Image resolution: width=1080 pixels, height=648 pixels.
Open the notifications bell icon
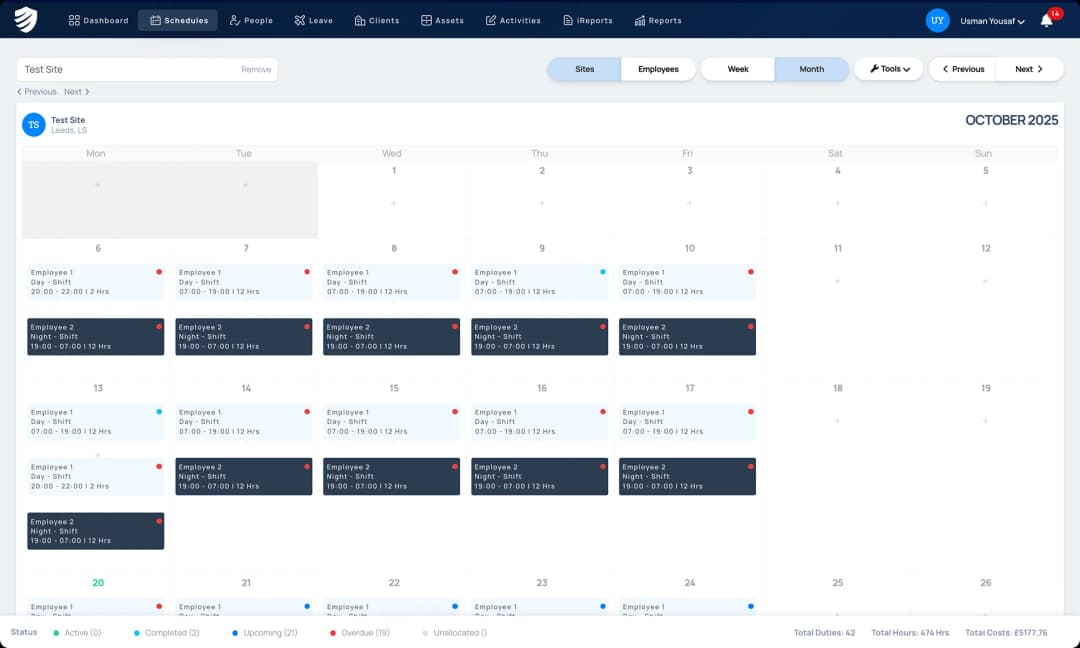1046,20
